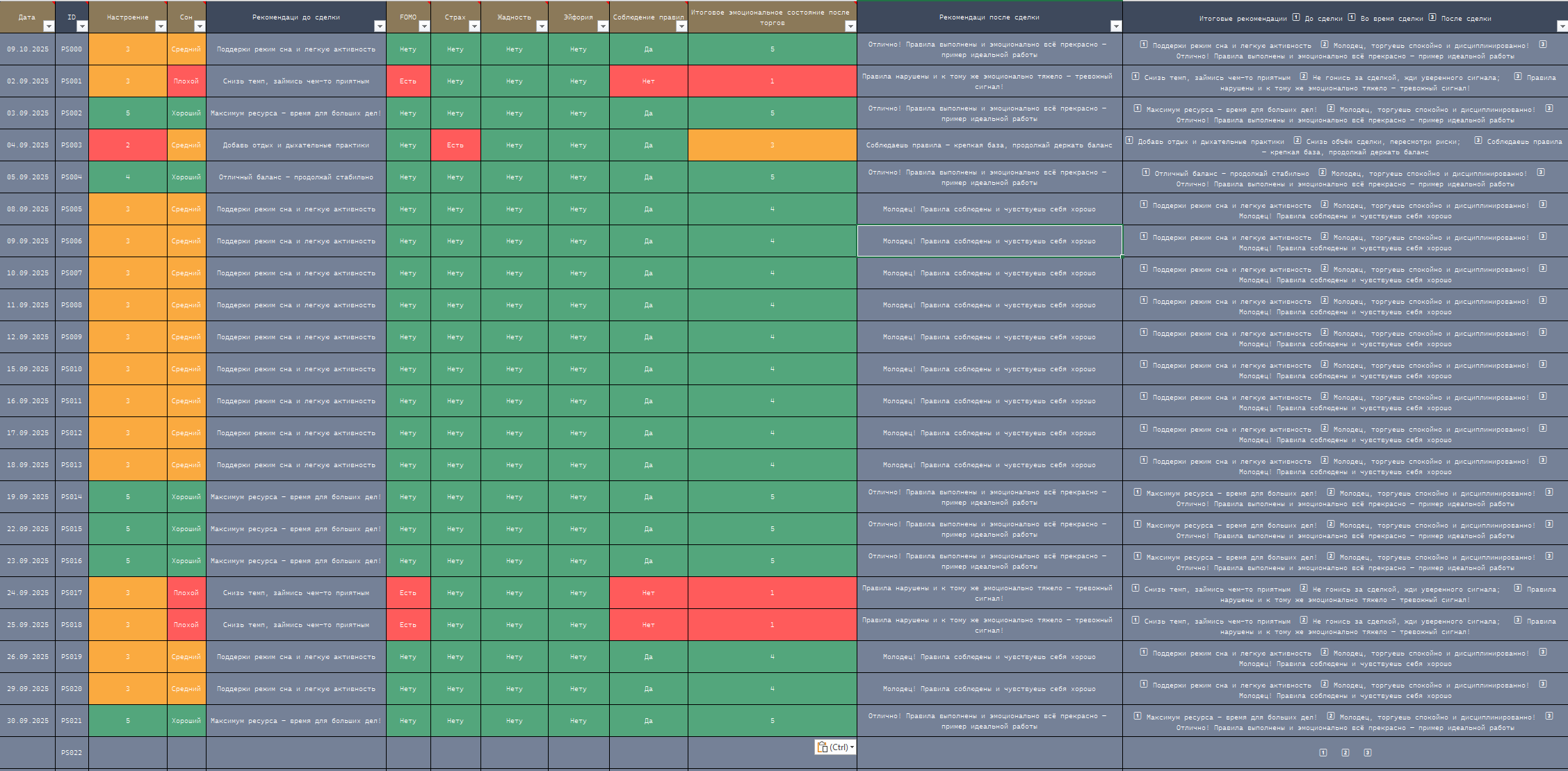
Task: Open the ID column filter dropdown
Action: point(82,26)
